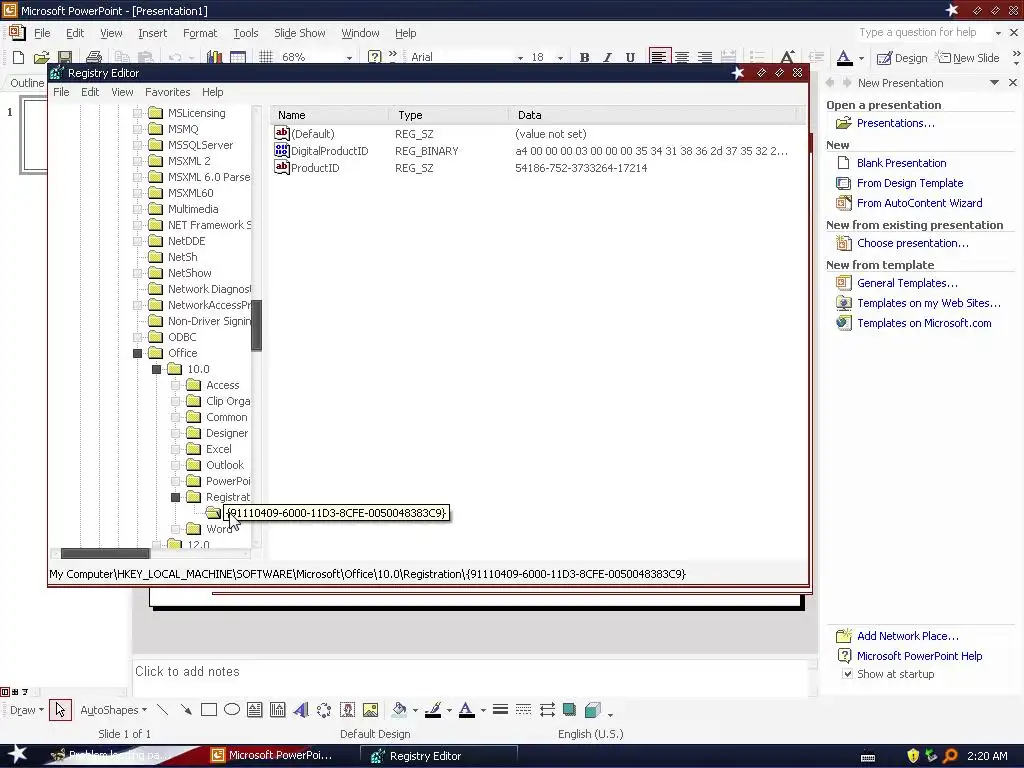
Task: Click From Design Template link
Action: [910, 183]
